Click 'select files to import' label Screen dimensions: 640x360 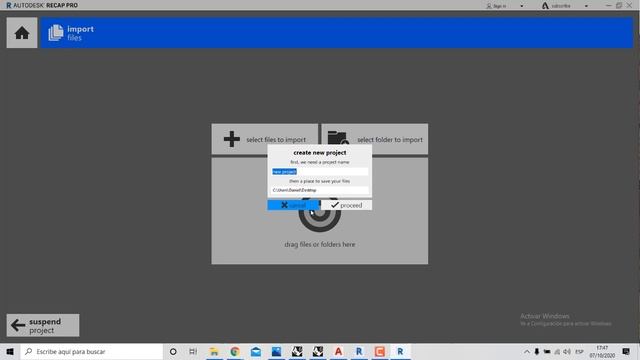[x=276, y=140]
